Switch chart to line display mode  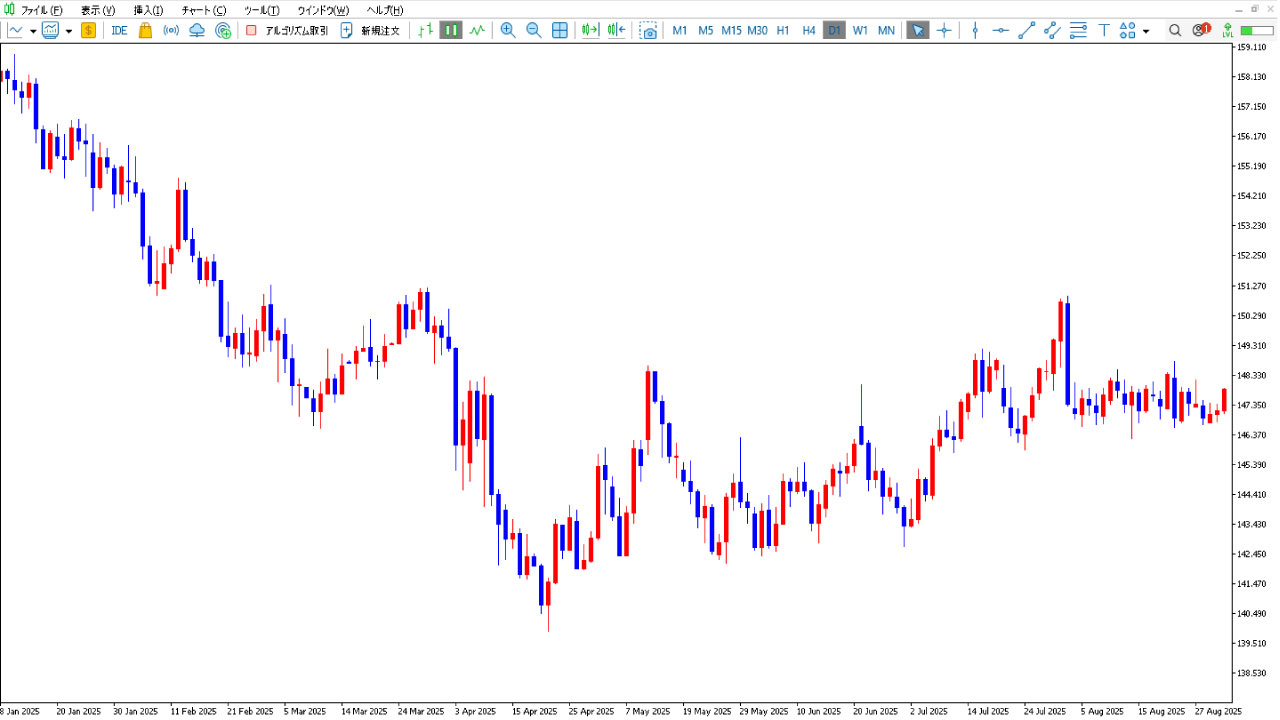tap(476, 30)
